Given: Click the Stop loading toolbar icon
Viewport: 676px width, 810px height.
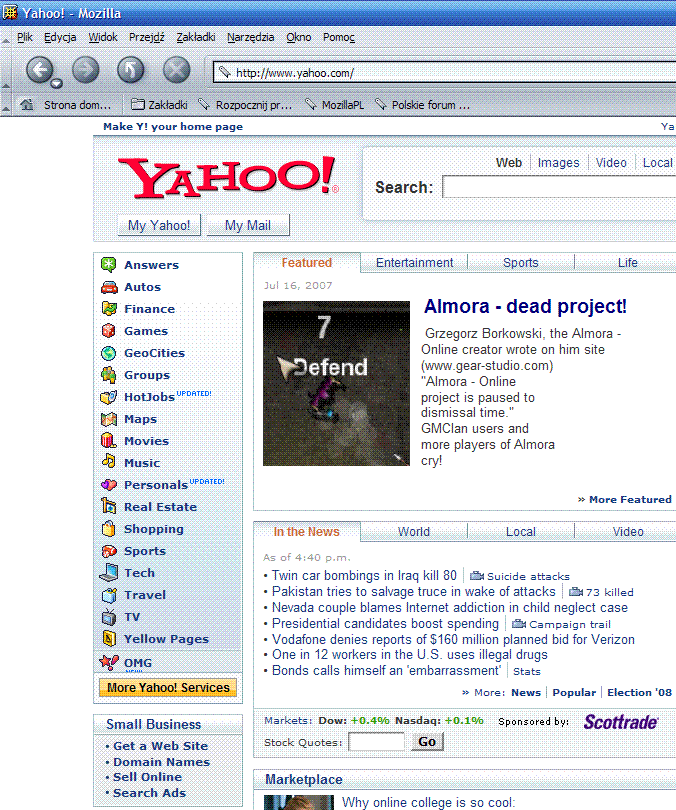Looking at the screenshot, I should point(176,70).
